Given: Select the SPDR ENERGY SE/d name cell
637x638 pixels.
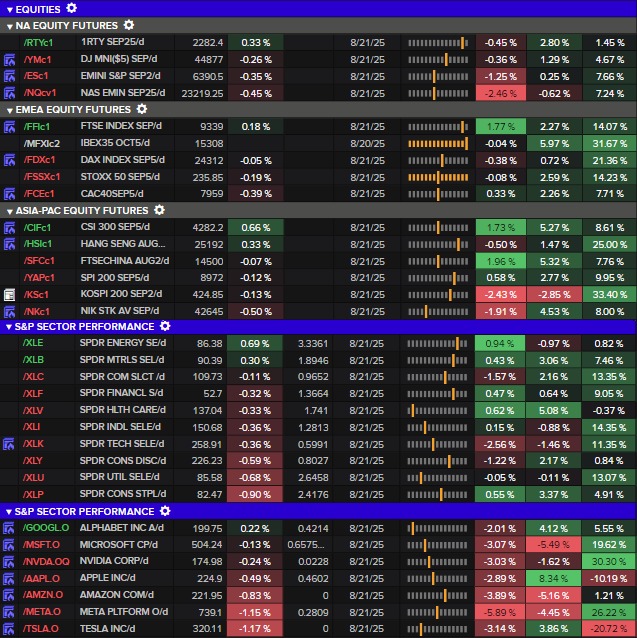Looking at the screenshot, I should click(x=122, y=343).
